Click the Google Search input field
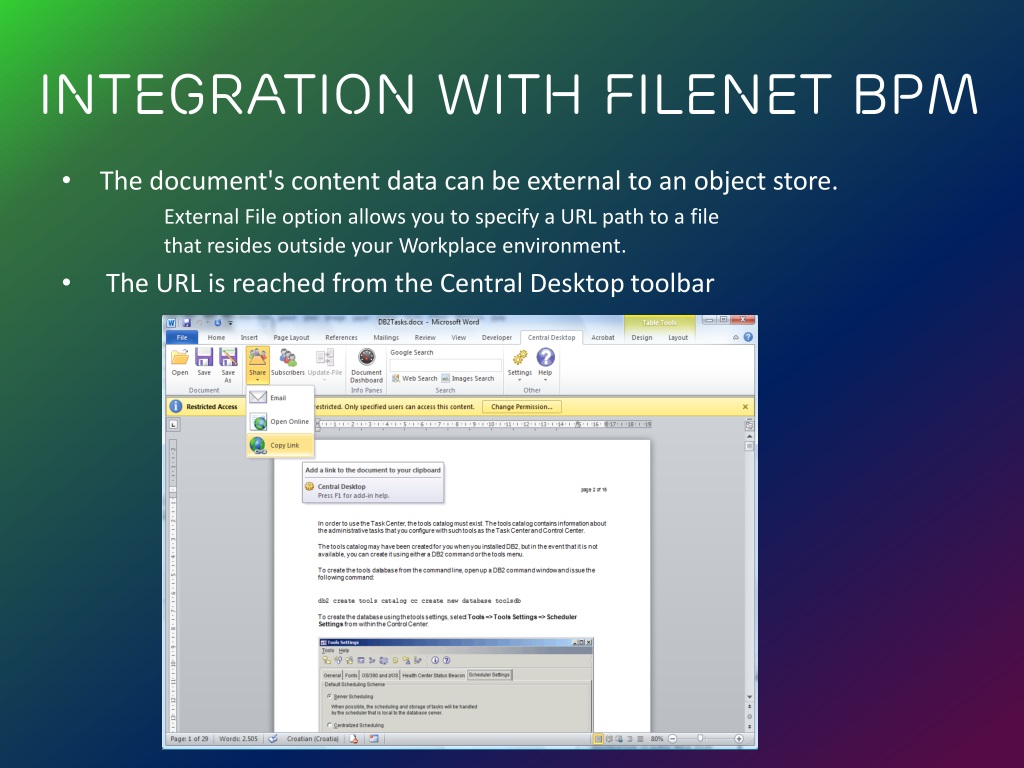Image resolution: width=1024 pixels, height=768 pixels. (446, 364)
